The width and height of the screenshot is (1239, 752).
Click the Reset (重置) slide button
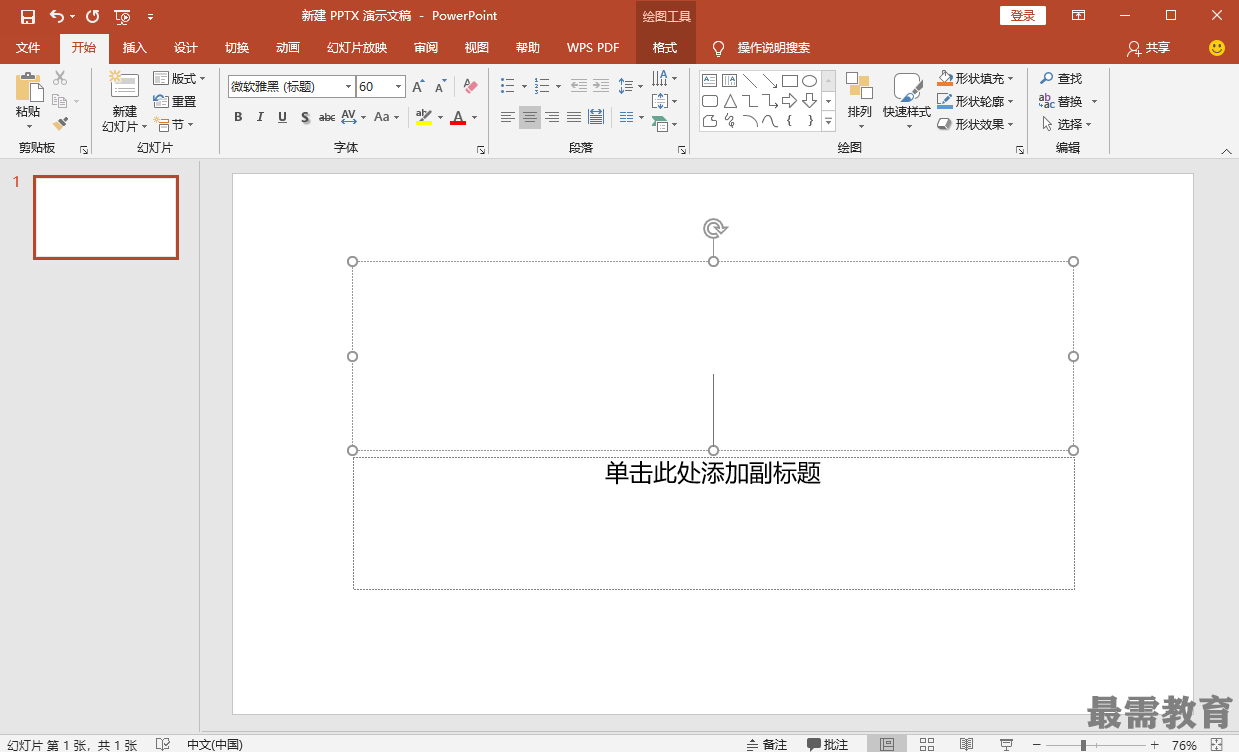[x=175, y=101]
